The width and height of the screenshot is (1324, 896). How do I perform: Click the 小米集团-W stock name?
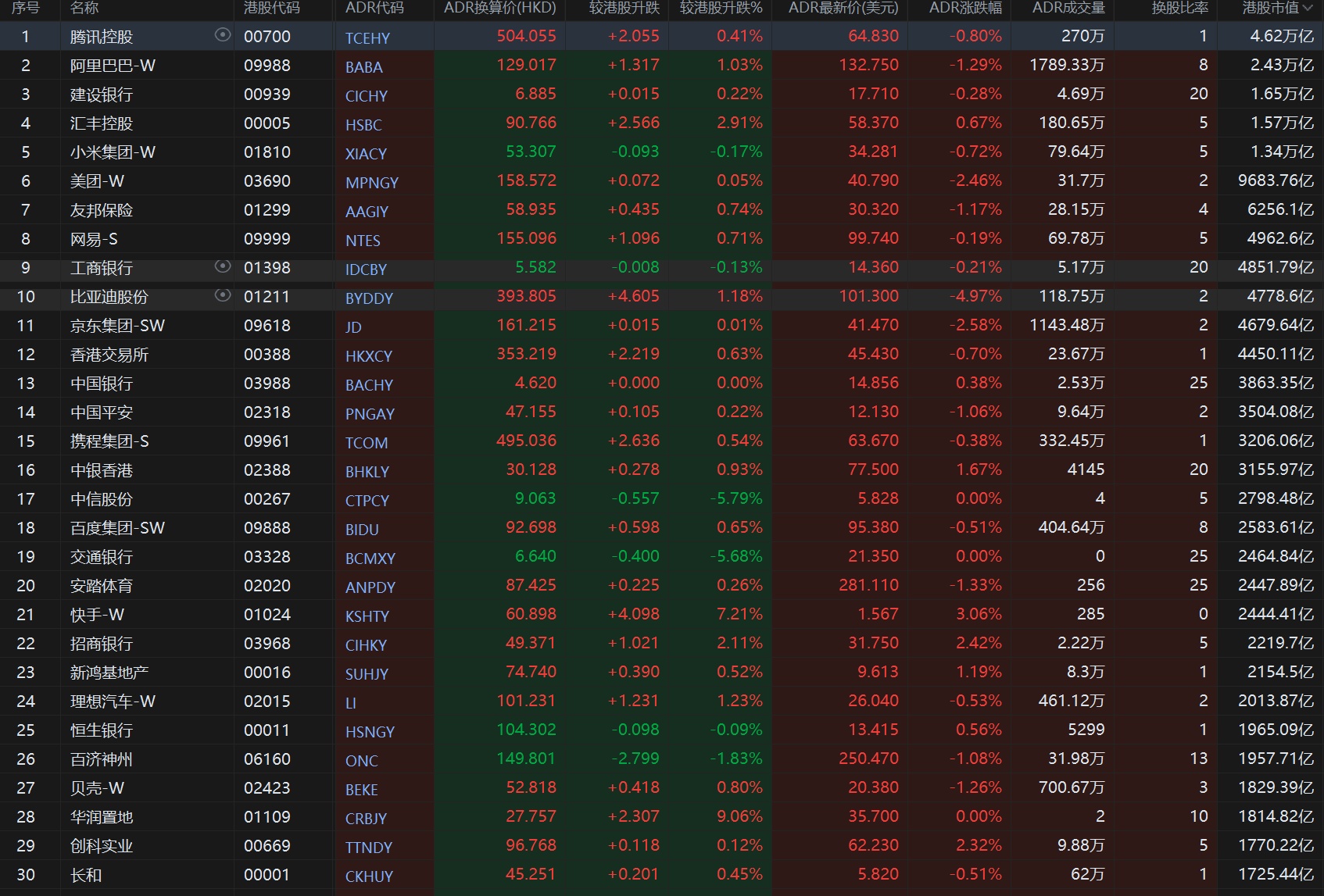tap(113, 152)
